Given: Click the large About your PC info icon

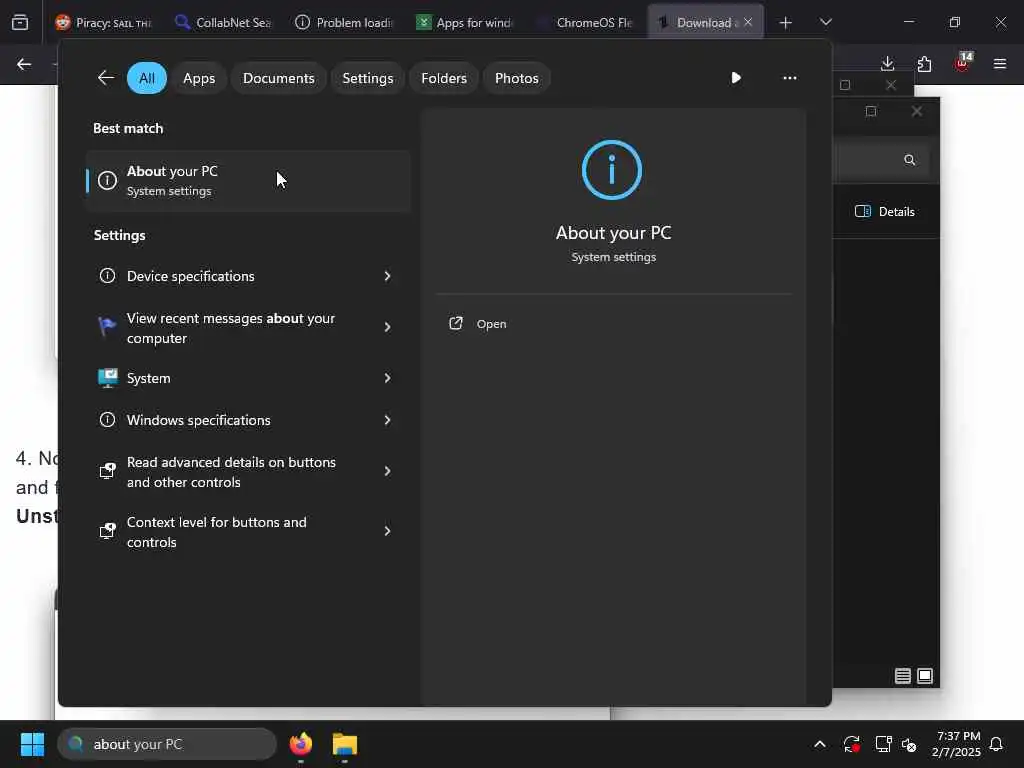Looking at the screenshot, I should tap(612, 170).
